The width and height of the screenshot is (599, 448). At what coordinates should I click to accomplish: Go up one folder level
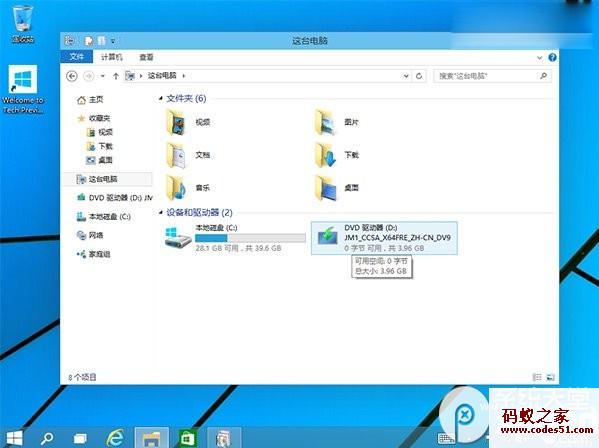(116, 76)
